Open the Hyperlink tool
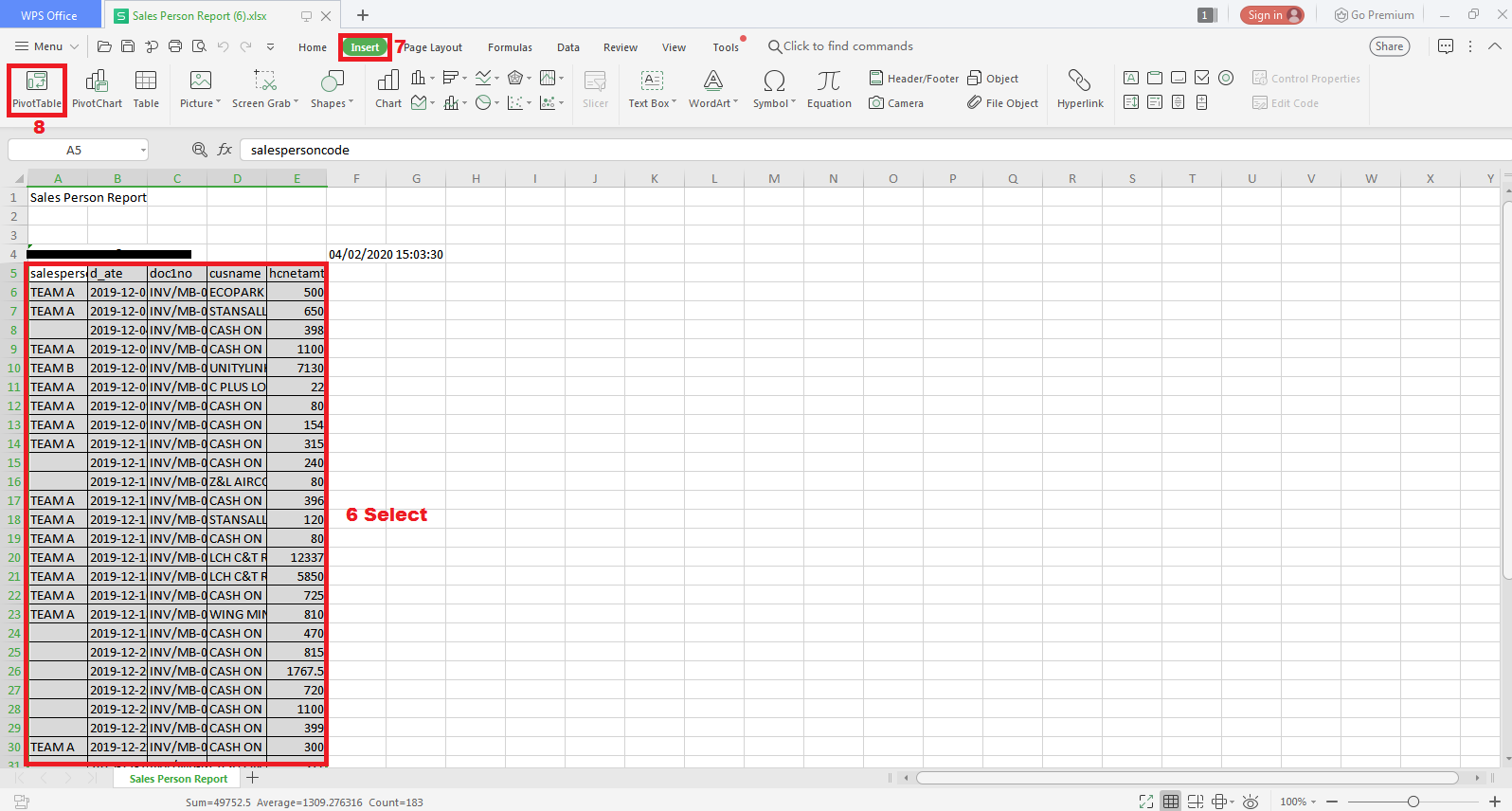Image resolution: width=1512 pixels, height=811 pixels. coord(1080,89)
